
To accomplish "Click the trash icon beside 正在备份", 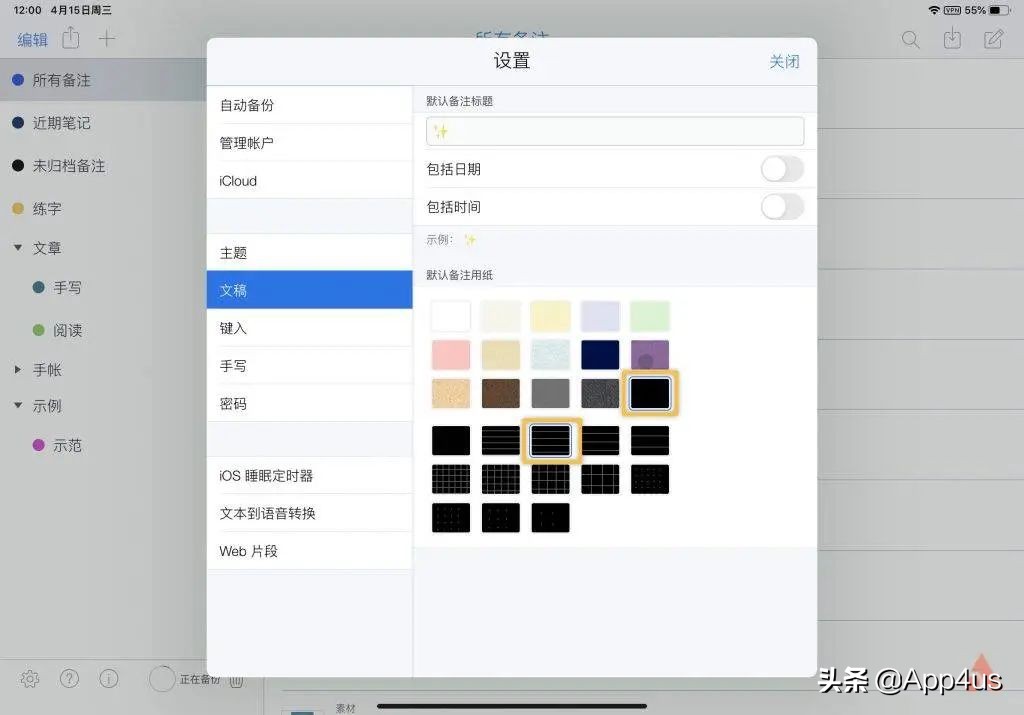I will 236,679.
